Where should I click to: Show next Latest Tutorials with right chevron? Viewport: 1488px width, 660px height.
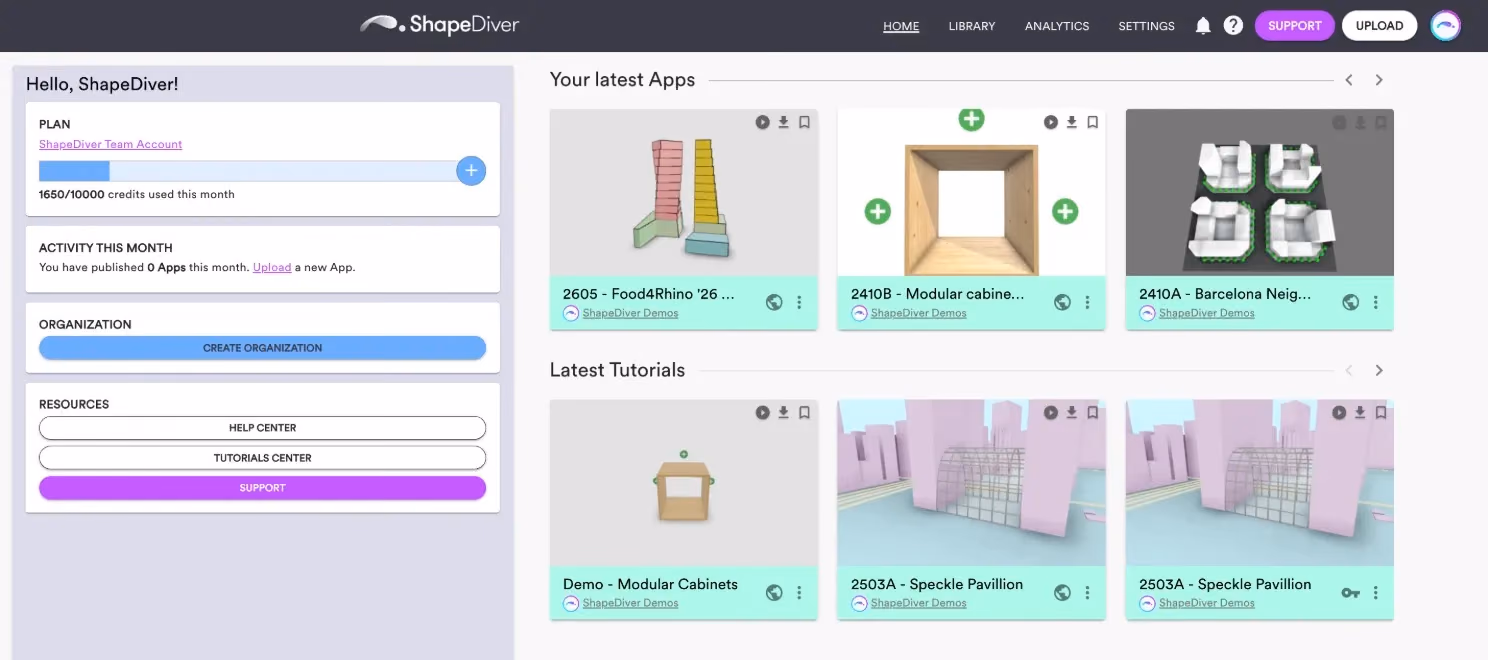1379,370
